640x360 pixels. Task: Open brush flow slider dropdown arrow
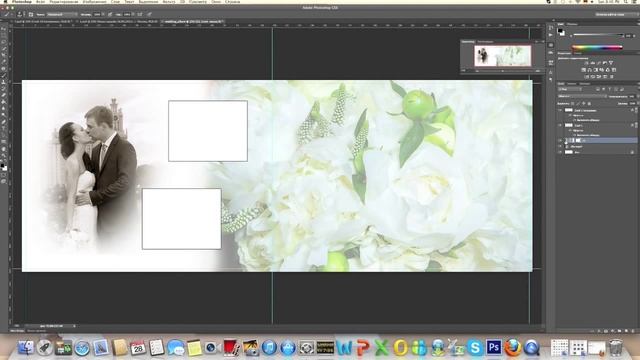pyautogui.click(x=133, y=14)
